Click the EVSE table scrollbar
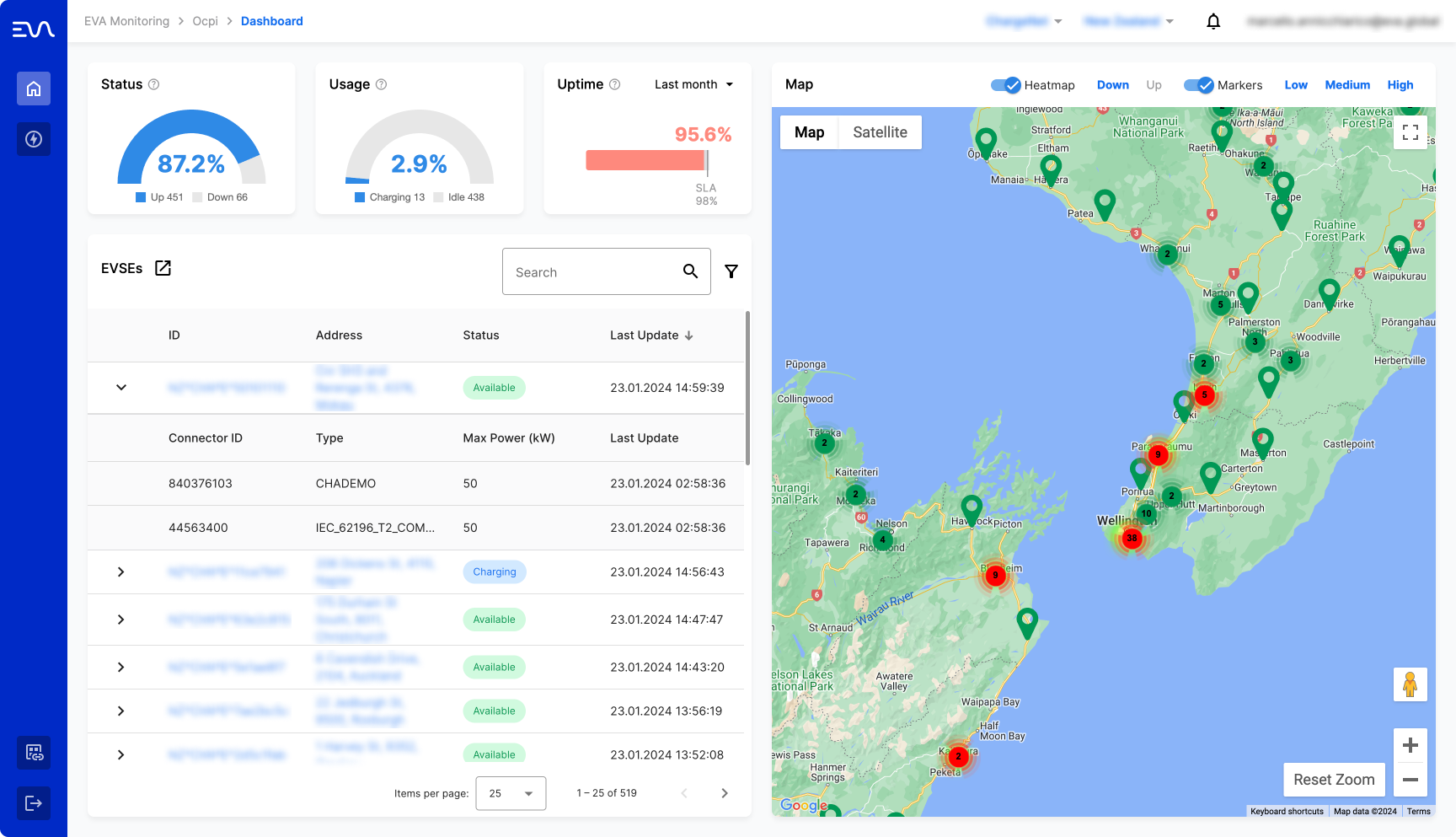Image resolution: width=1456 pixels, height=837 pixels. [747, 388]
